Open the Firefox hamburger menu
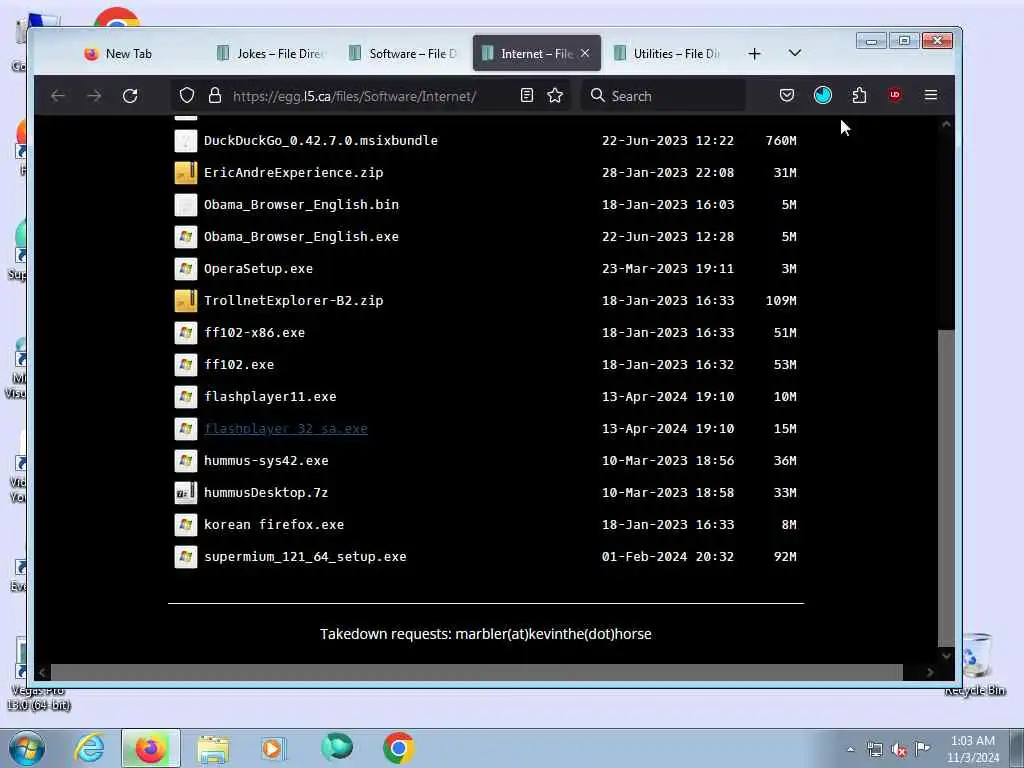1024x768 pixels. 931,95
